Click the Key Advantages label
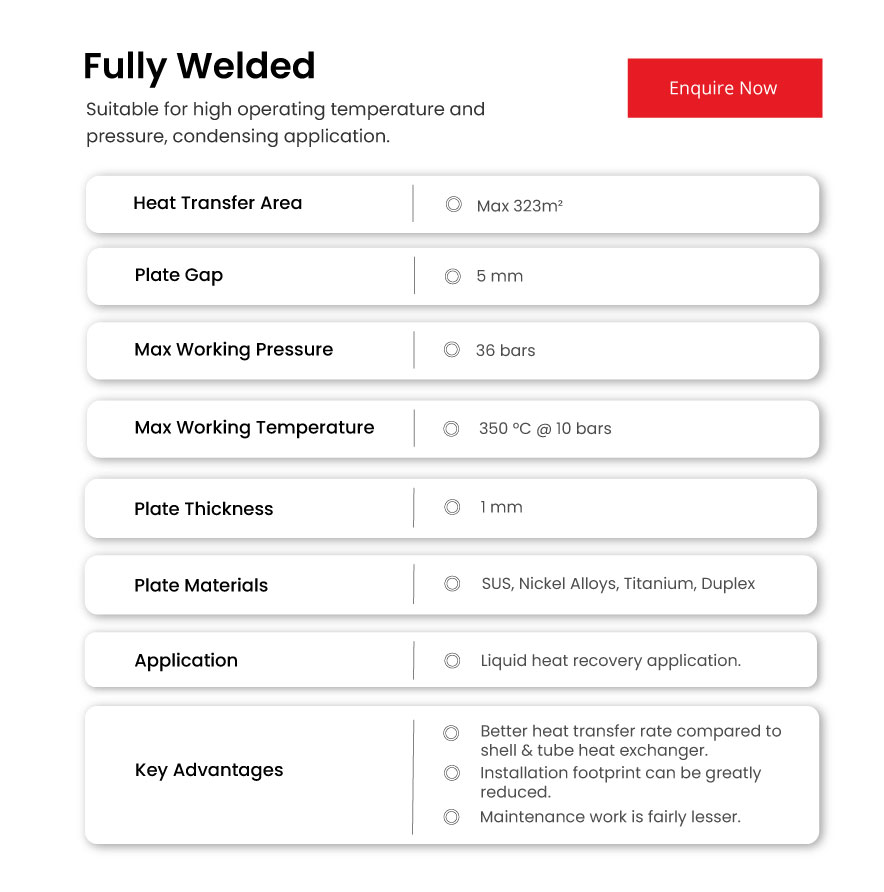Screen dimensions: 884x892 [x=208, y=770]
